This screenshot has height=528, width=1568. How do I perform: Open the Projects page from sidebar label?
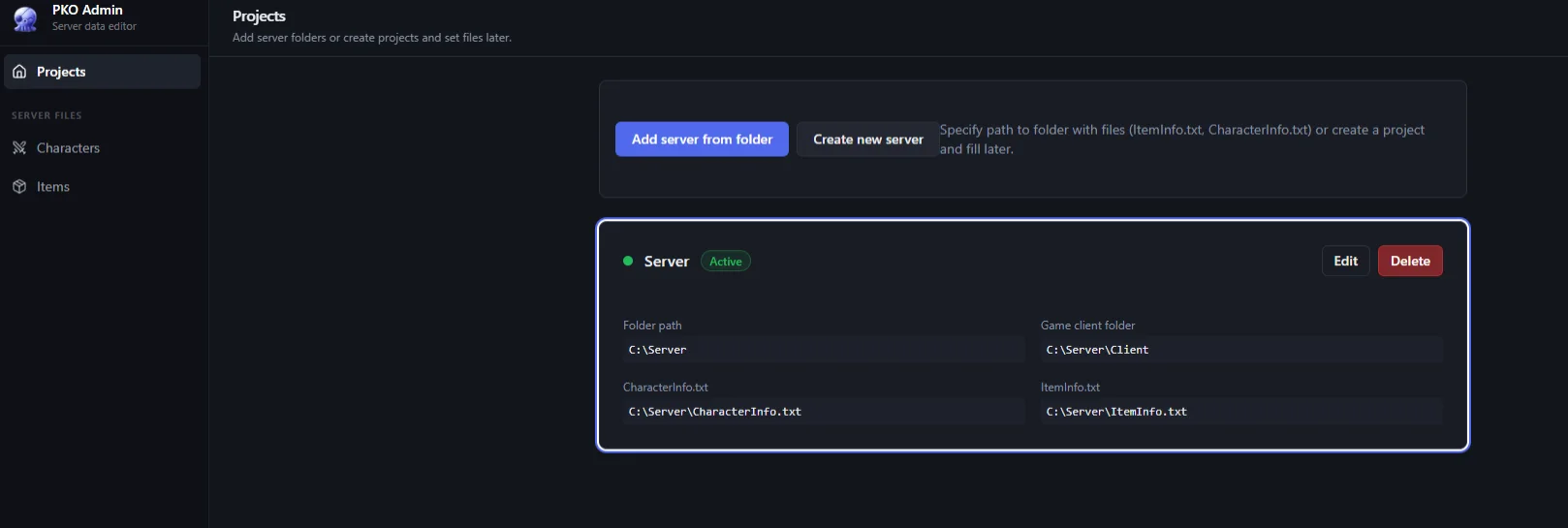point(61,72)
